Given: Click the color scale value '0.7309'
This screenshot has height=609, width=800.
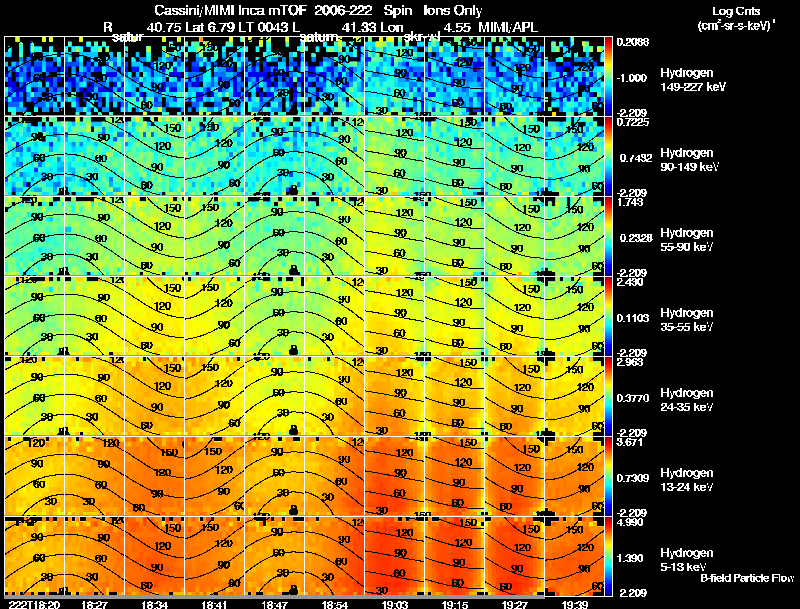Looking at the screenshot, I should 633,478.
